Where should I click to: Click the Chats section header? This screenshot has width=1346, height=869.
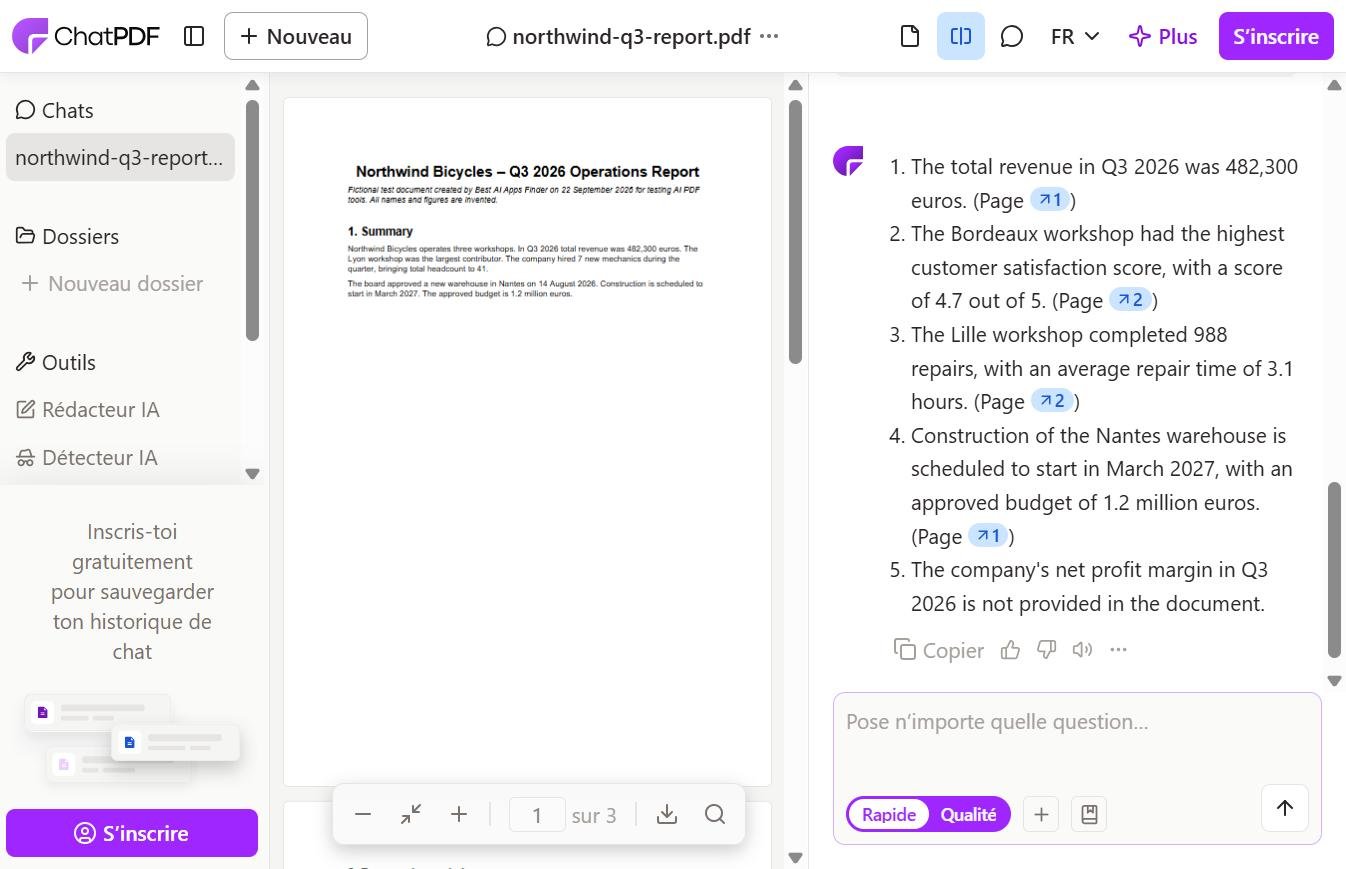[x=55, y=110]
